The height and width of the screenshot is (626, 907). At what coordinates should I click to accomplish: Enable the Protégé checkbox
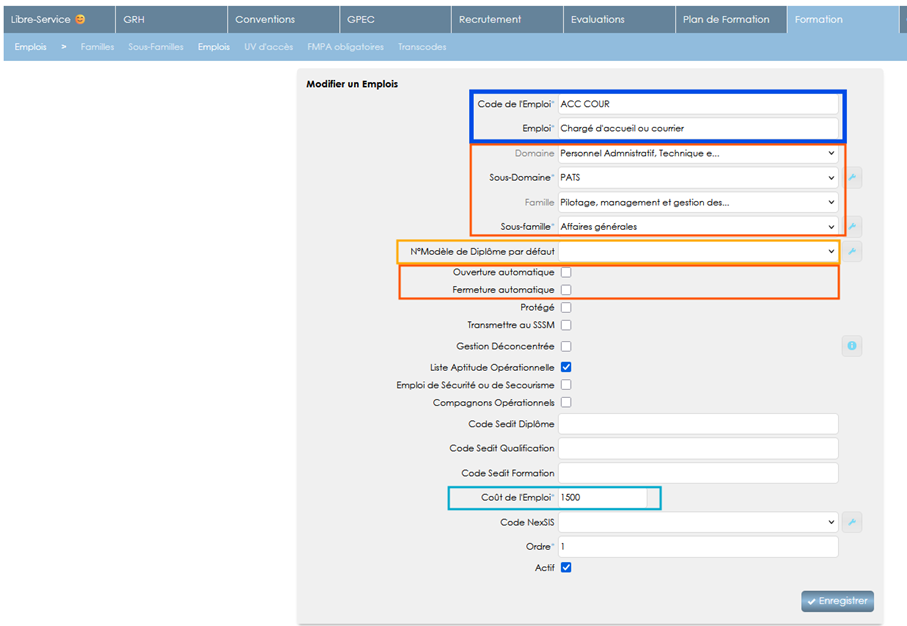[x=566, y=307]
